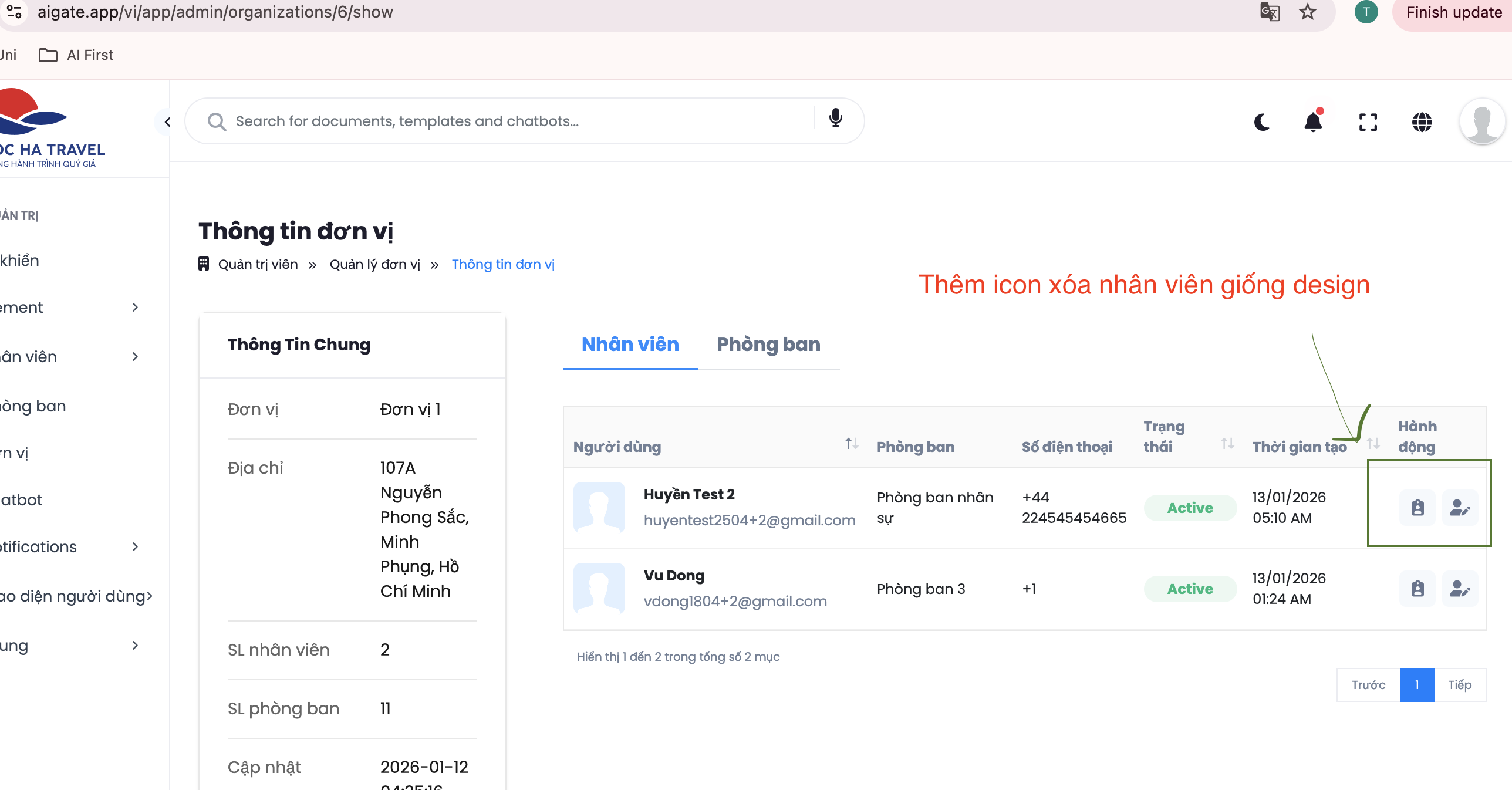The height and width of the screenshot is (790, 1512).
Task: Open Vu Dong profile badge icon
Action: pyautogui.click(x=1417, y=589)
